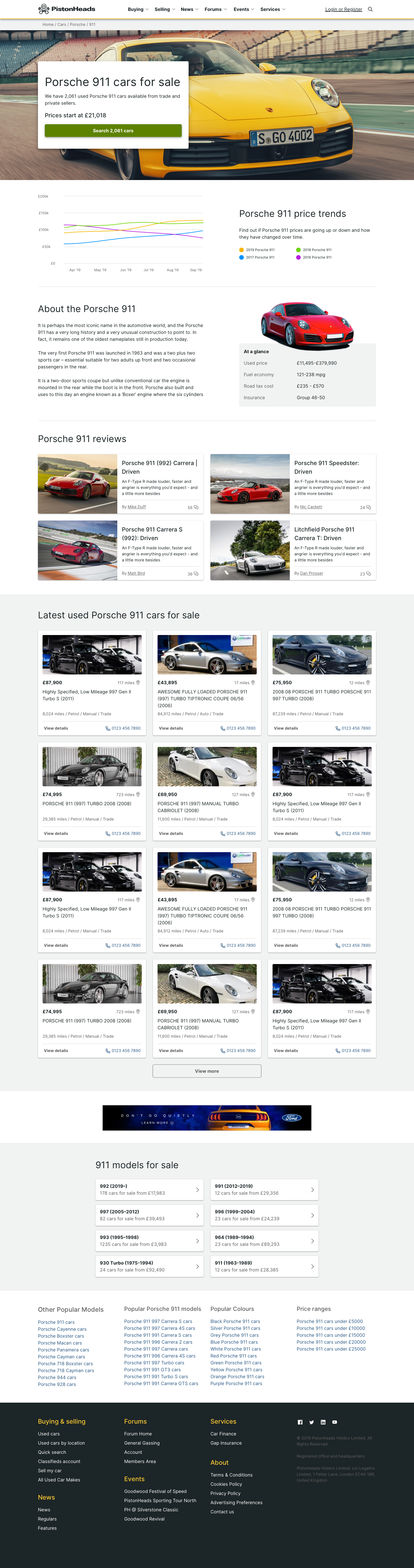
Task: Open the LinkedIn icon in the footer
Action: pyautogui.click(x=323, y=1422)
